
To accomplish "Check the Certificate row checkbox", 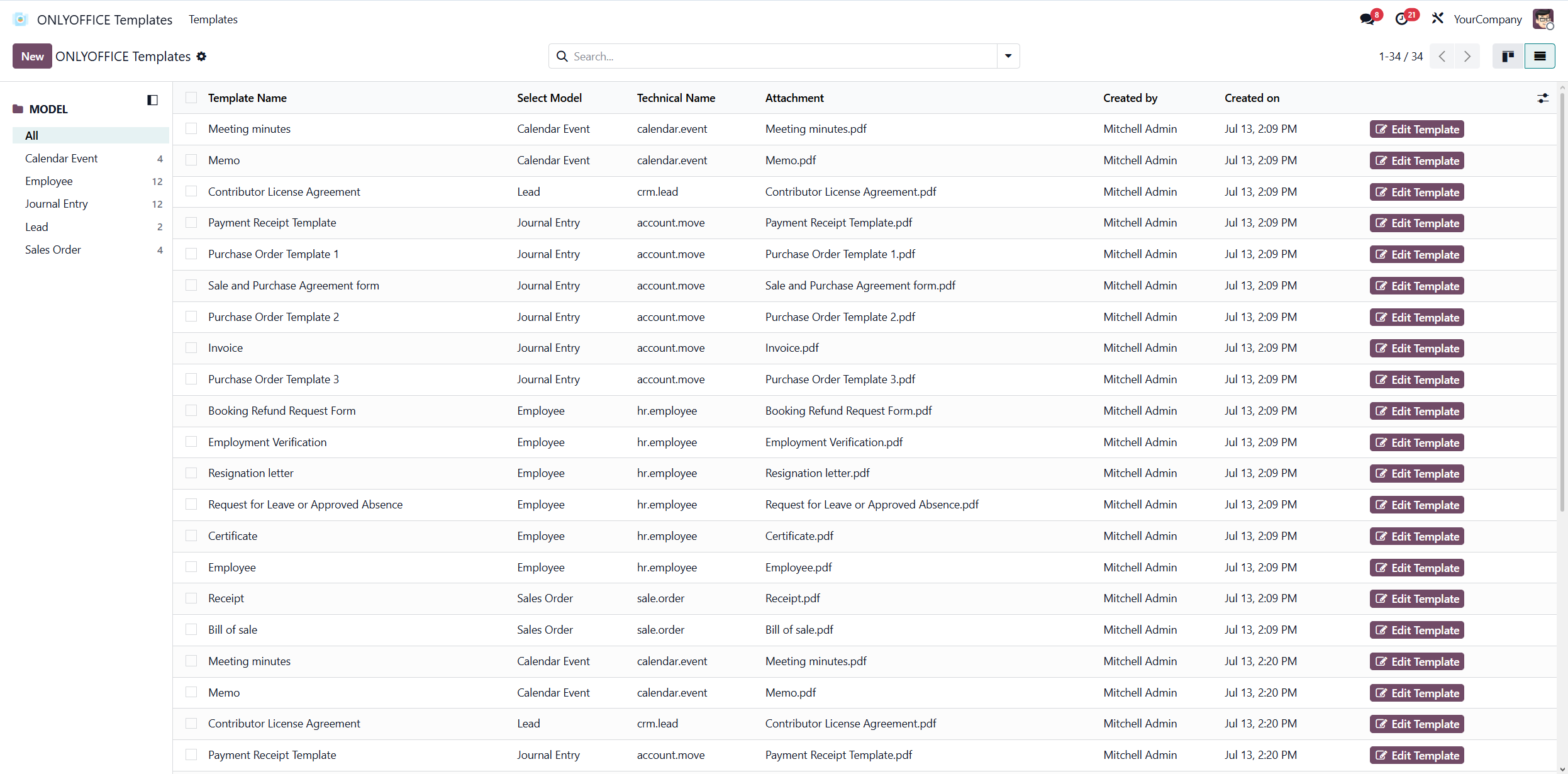I will click(x=191, y=536).
